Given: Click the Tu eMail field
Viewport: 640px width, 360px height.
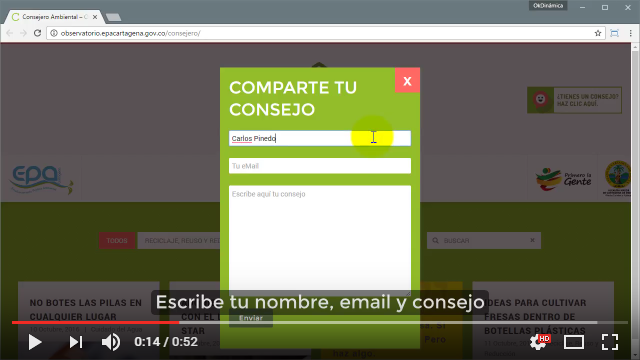Looking at the screenshot, I should coord(320,166).
